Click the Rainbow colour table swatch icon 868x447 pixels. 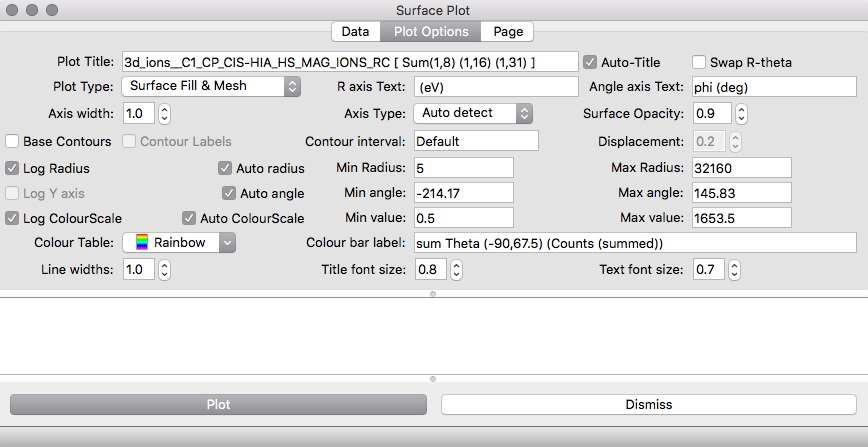[140, 243]
